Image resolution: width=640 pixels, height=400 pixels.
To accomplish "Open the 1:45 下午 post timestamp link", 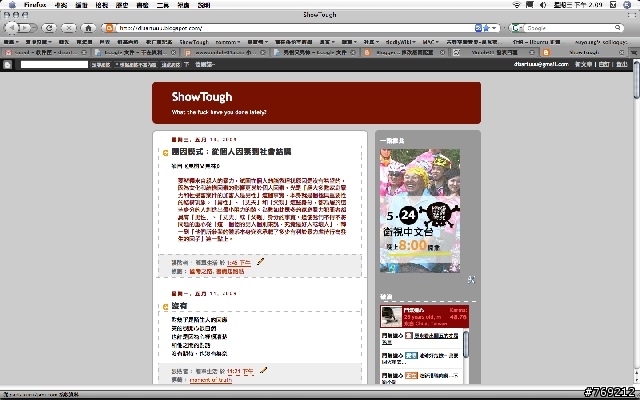I will [x=239, y=262].
